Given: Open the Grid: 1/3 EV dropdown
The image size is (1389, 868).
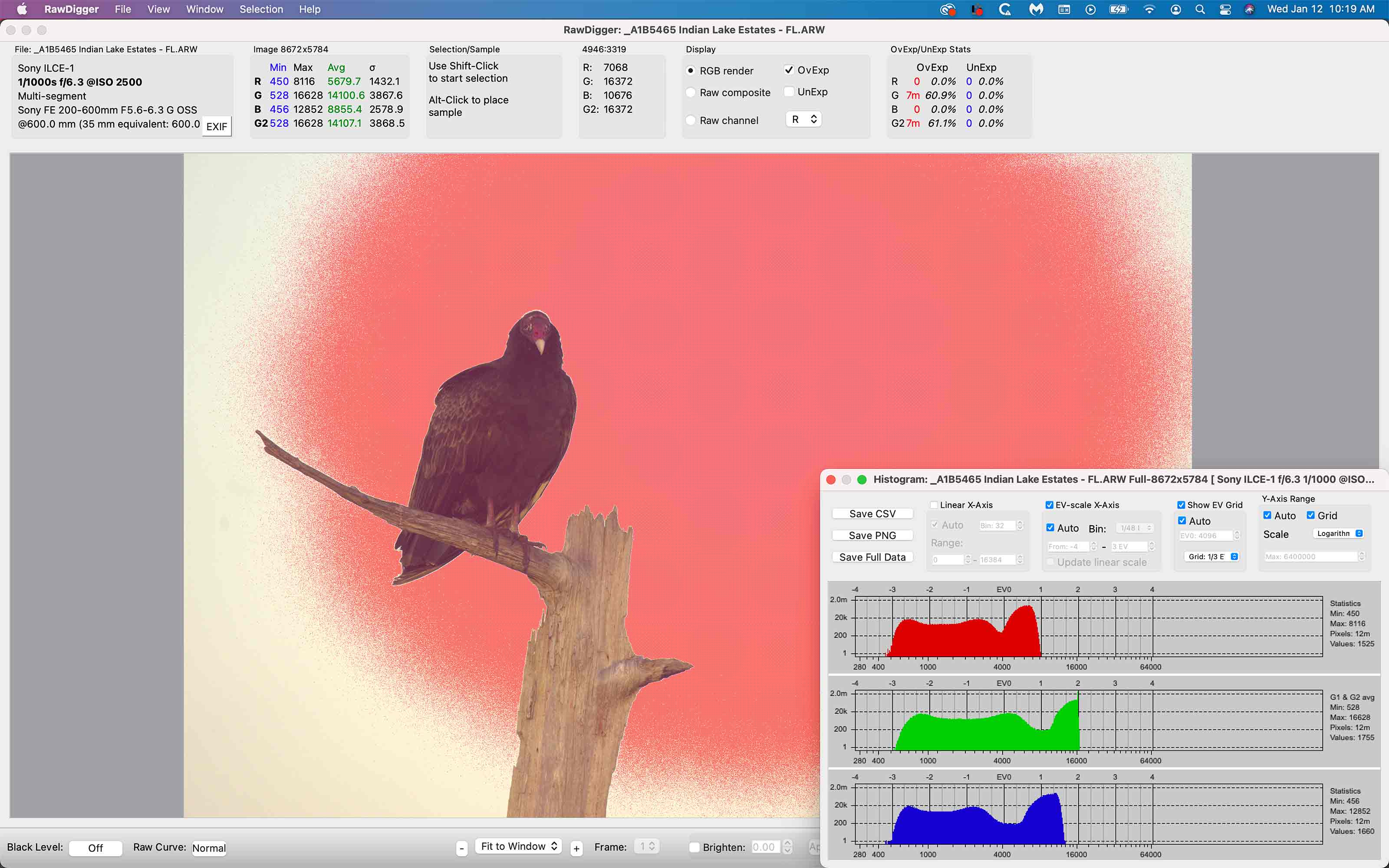Looking at the screenshot, I should coord(1211,557).
